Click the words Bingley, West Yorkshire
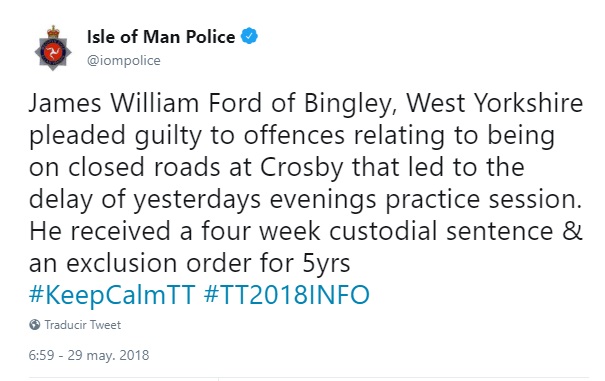 click(x=444, y=104)
